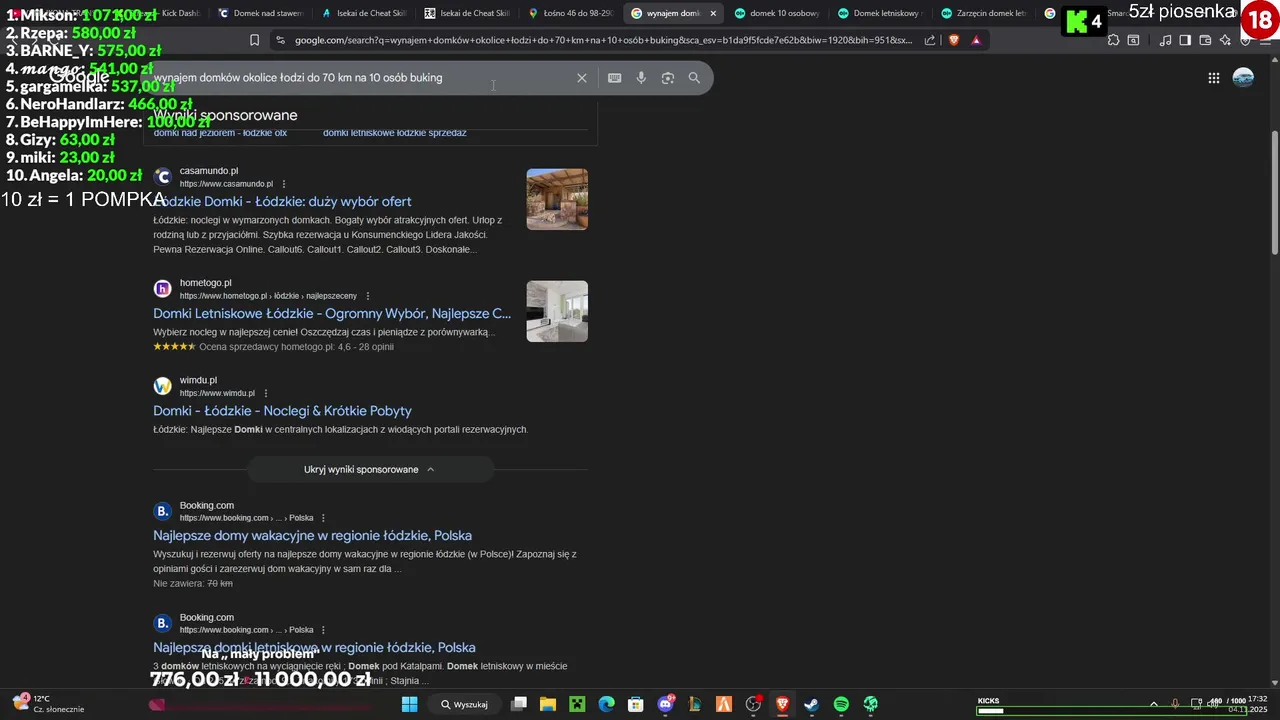Open Domki Letniskowe Łódzkie hometogo link
Viewport: 1280px width, 720px height.
[332, 313]
